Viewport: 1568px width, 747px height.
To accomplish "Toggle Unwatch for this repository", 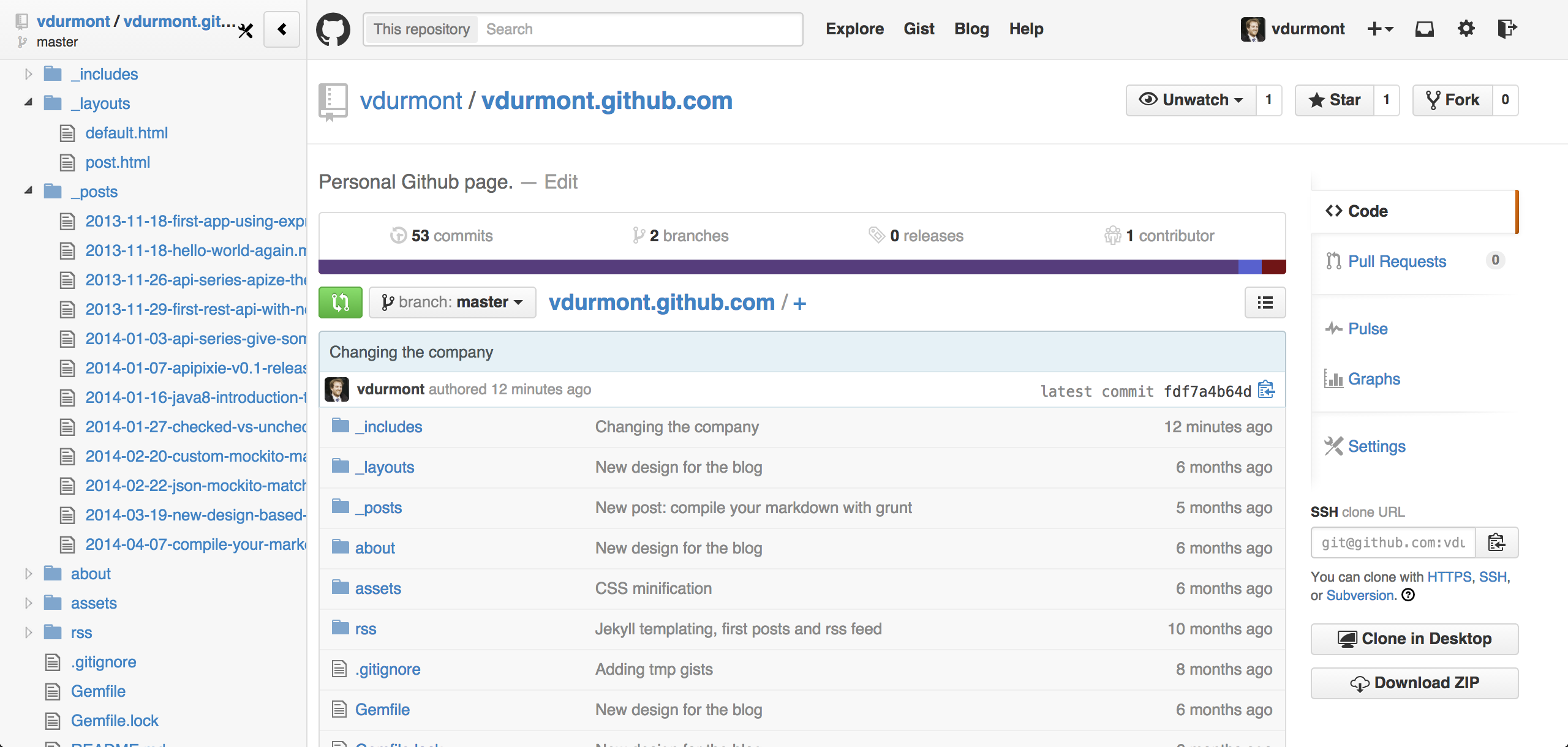I will tap(1191, 100).
